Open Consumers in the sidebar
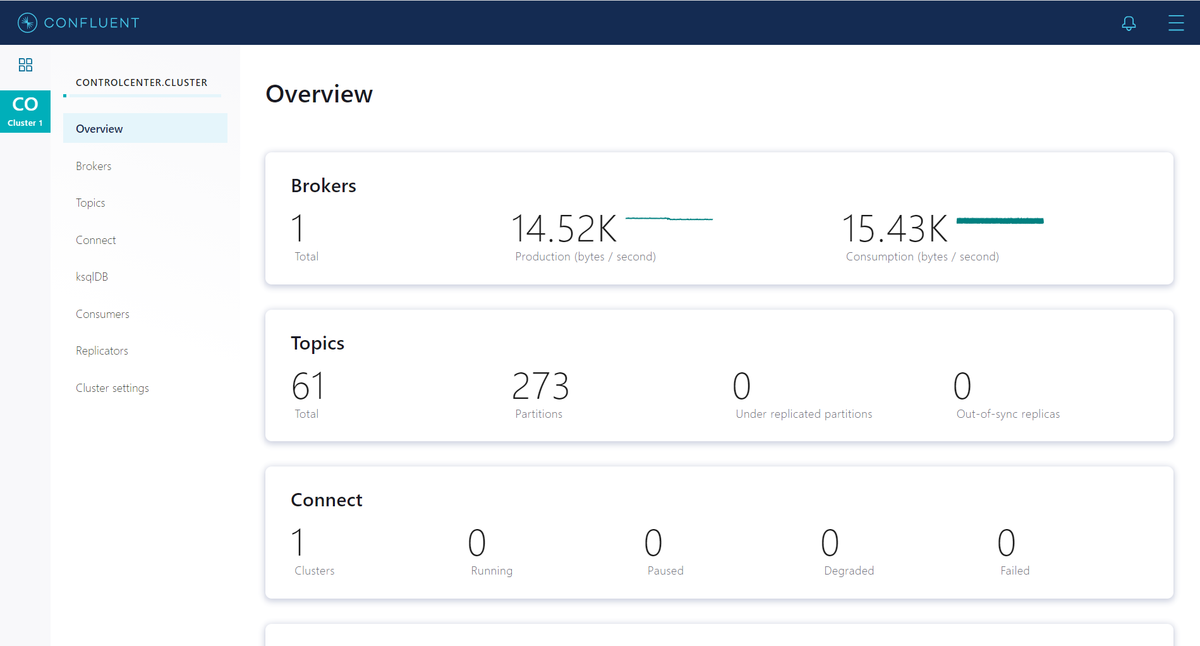This screenshot has width=1200, height=646. [x=103, y=314]
